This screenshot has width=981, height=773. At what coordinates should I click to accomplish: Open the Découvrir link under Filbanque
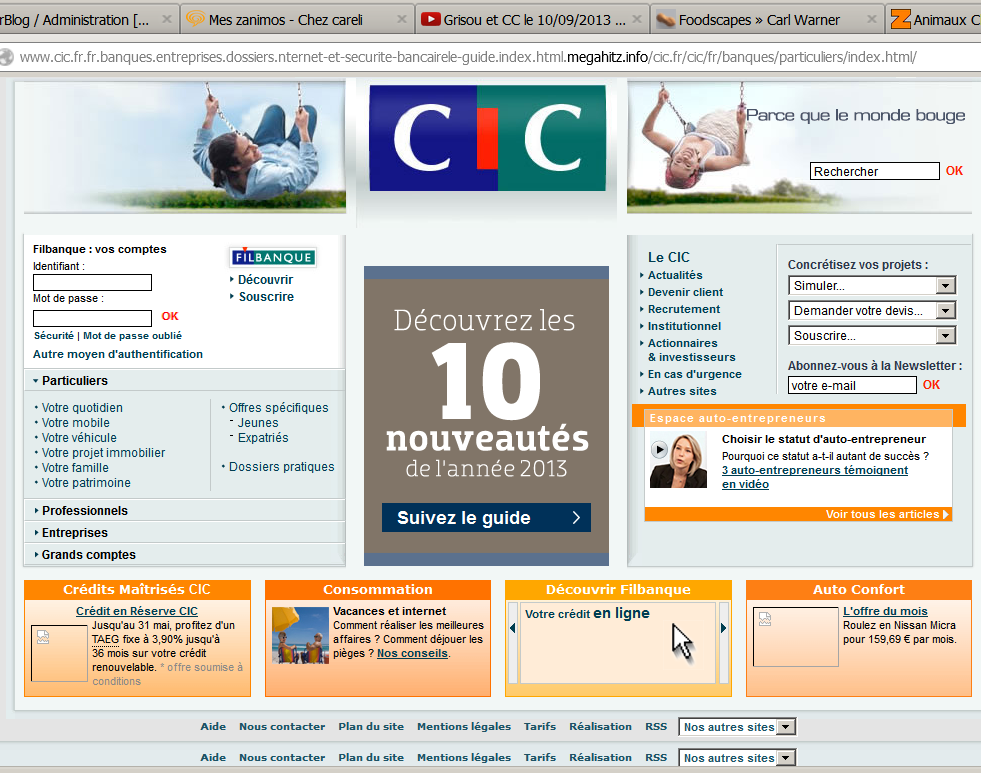click(x=265, y=280)
